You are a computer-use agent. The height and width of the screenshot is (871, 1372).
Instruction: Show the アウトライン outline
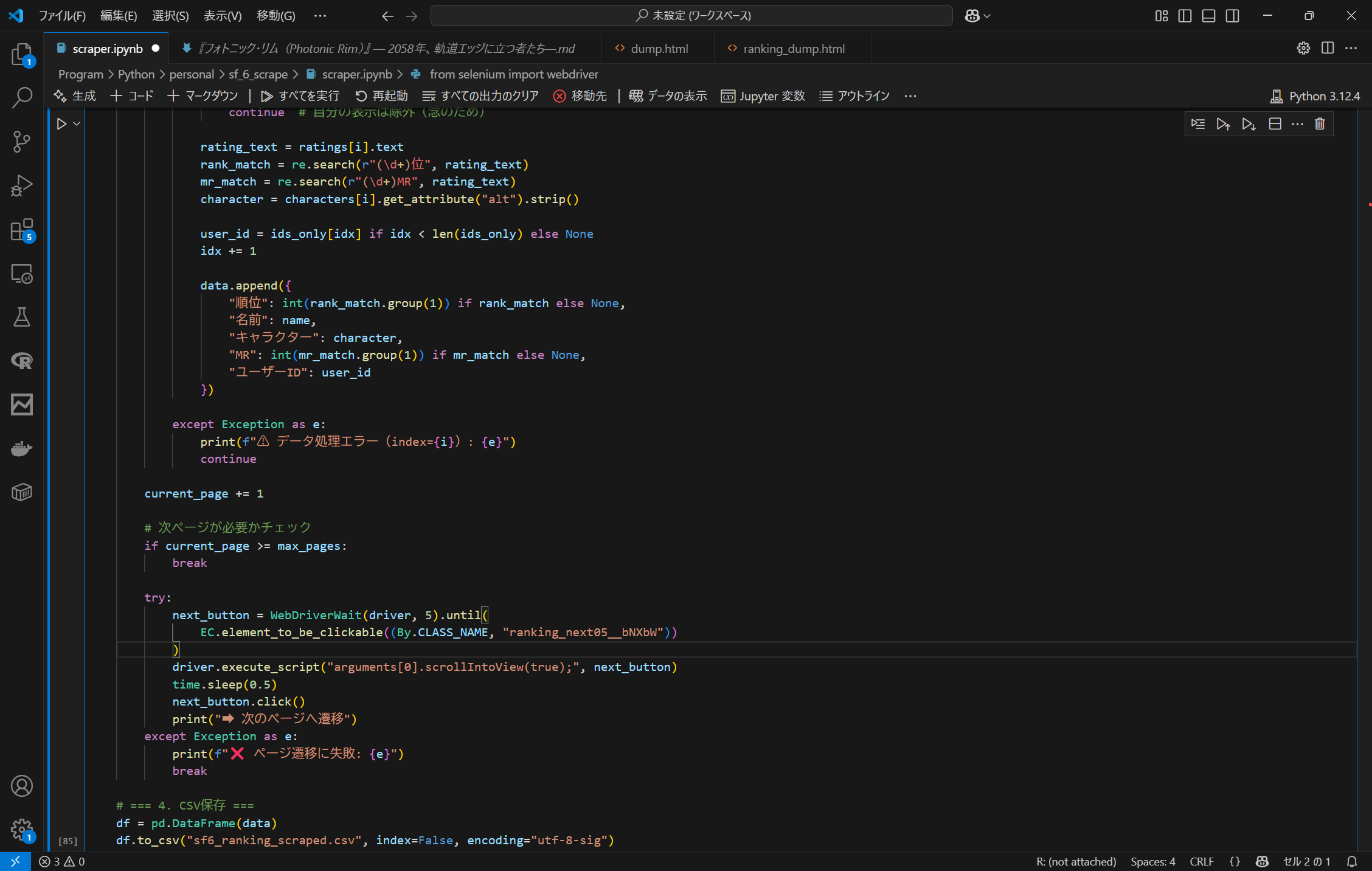(x=854, y=96)
